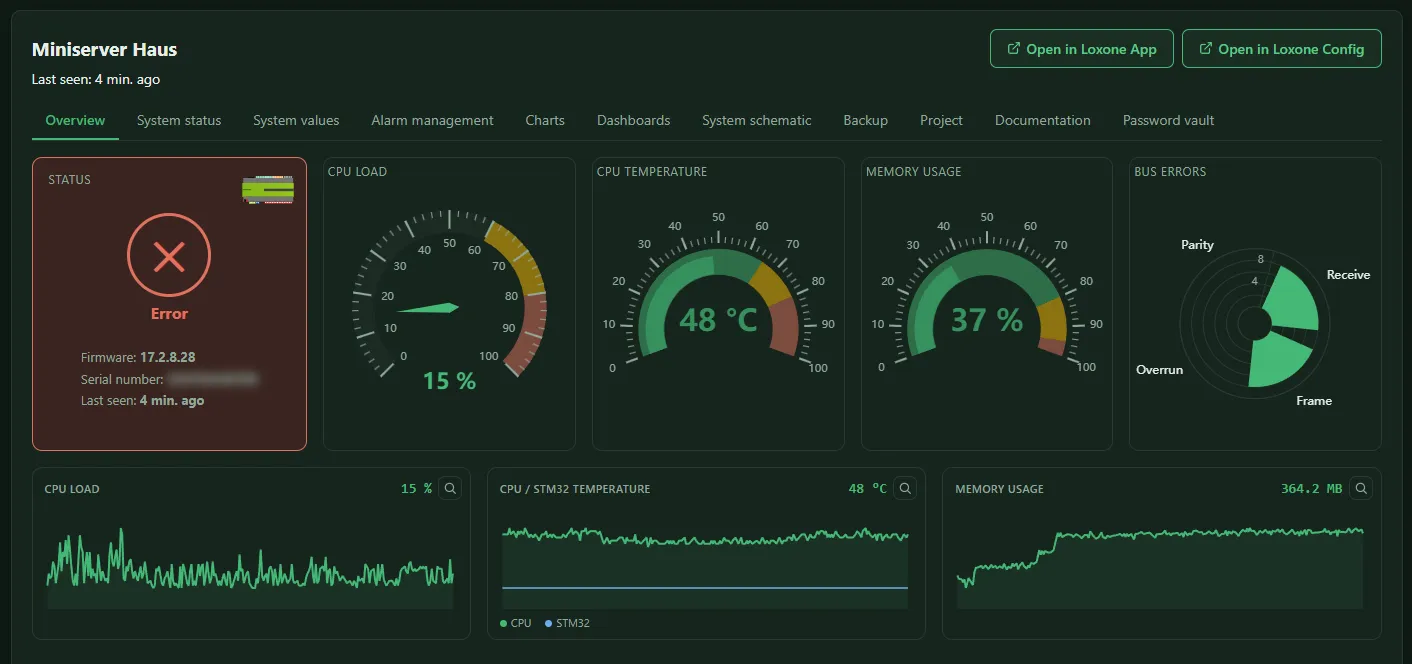Go to the Alarm management tab
The width and height of the screenshot is (1412, 664).
tap(432, 120)
